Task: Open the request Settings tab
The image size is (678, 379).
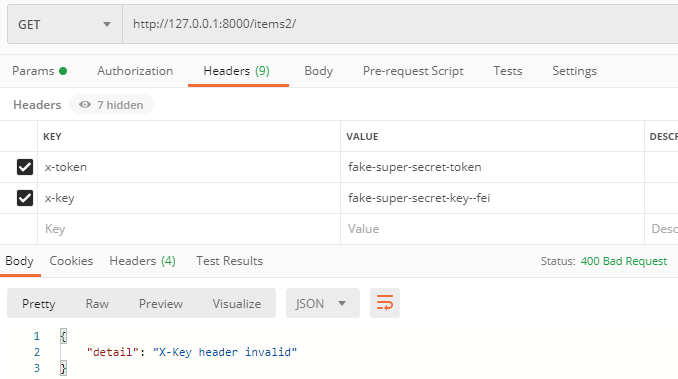Action: tap(574, 71)
